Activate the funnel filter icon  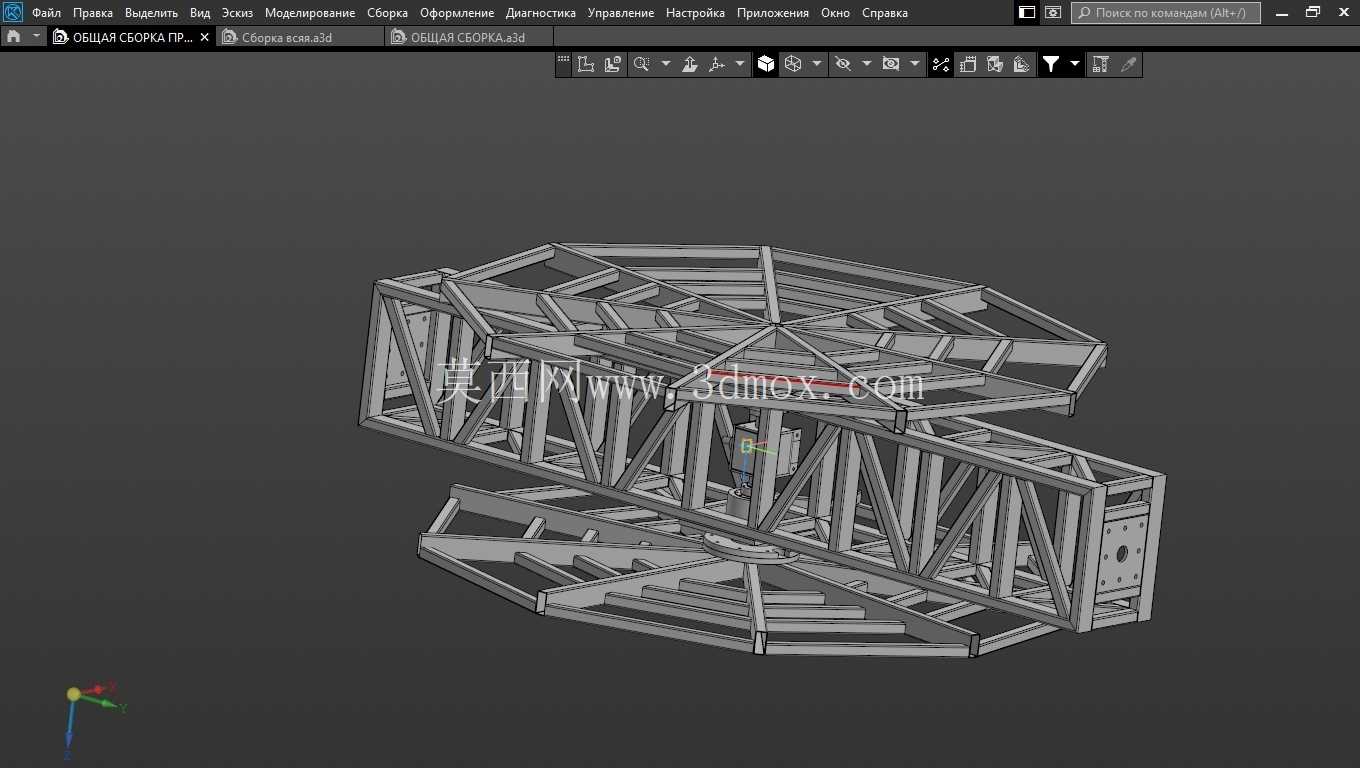tap(1051, 64)
